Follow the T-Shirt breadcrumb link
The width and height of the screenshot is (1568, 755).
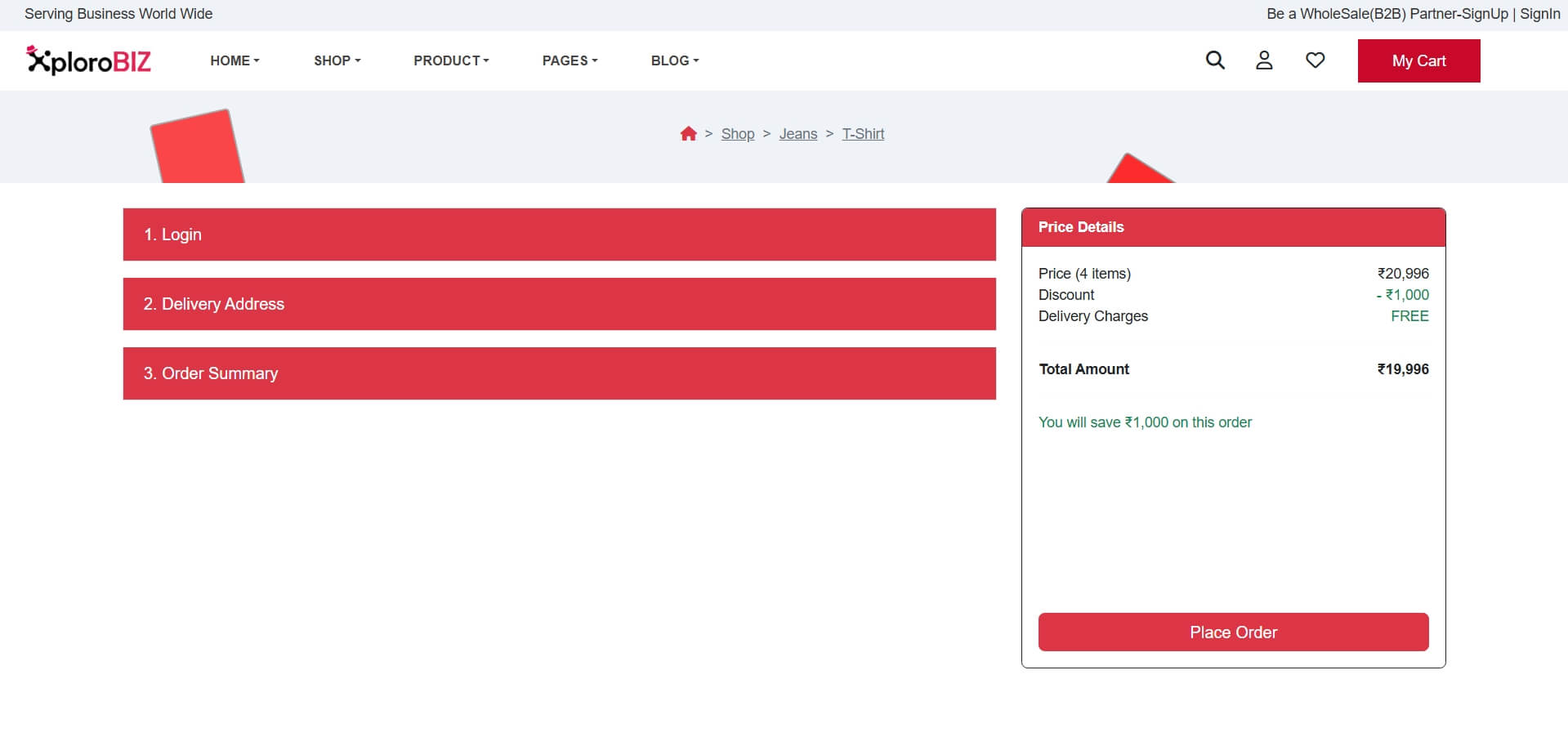863,134
